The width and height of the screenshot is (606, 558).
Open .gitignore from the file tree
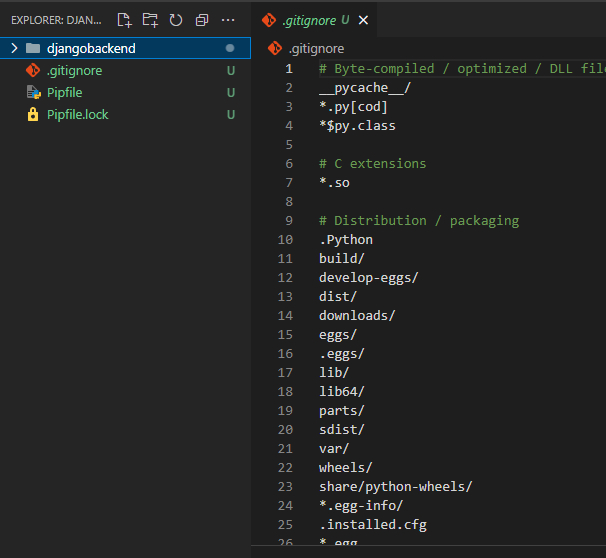pyautogui.click(x=74, y=71)
